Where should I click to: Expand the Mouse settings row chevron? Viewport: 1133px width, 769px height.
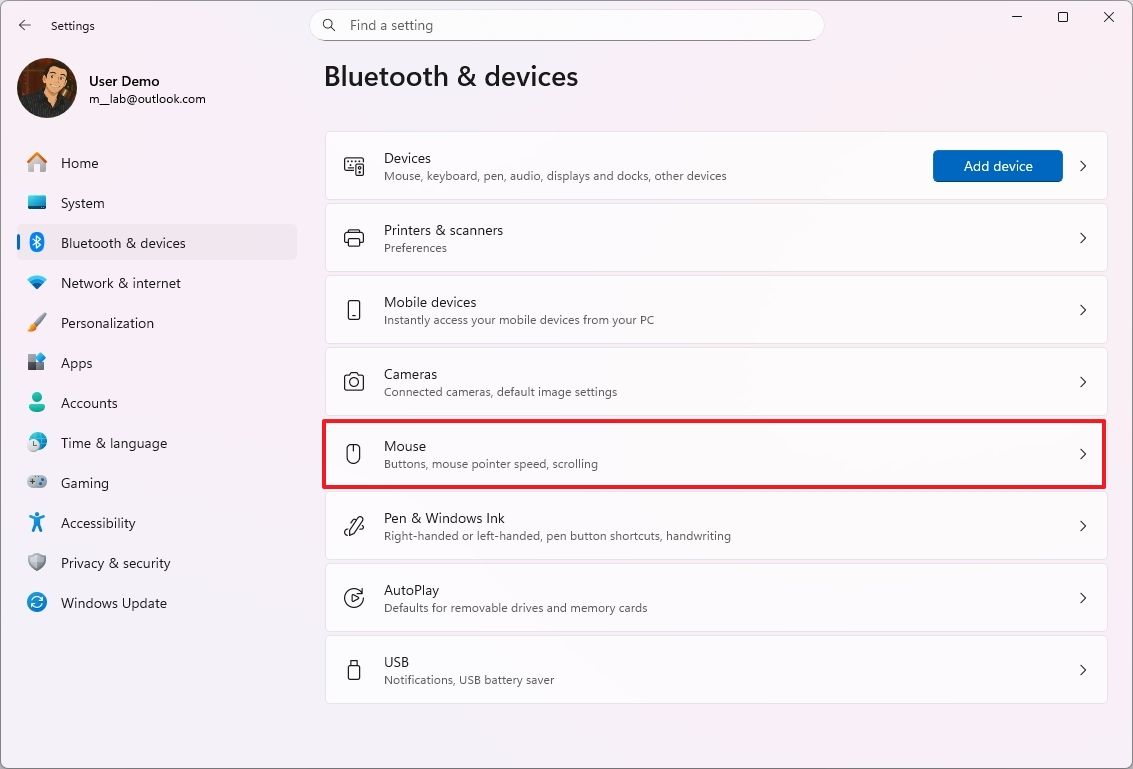1083,453
